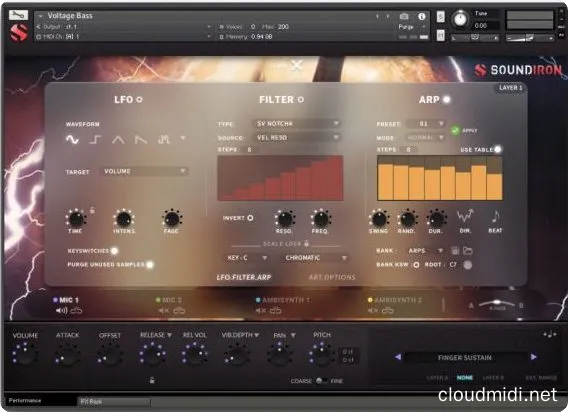The height and width of the screenshot is (412, 568).
Task: Toggle the filter INVERT switch
Action: (x=250, y=218)
